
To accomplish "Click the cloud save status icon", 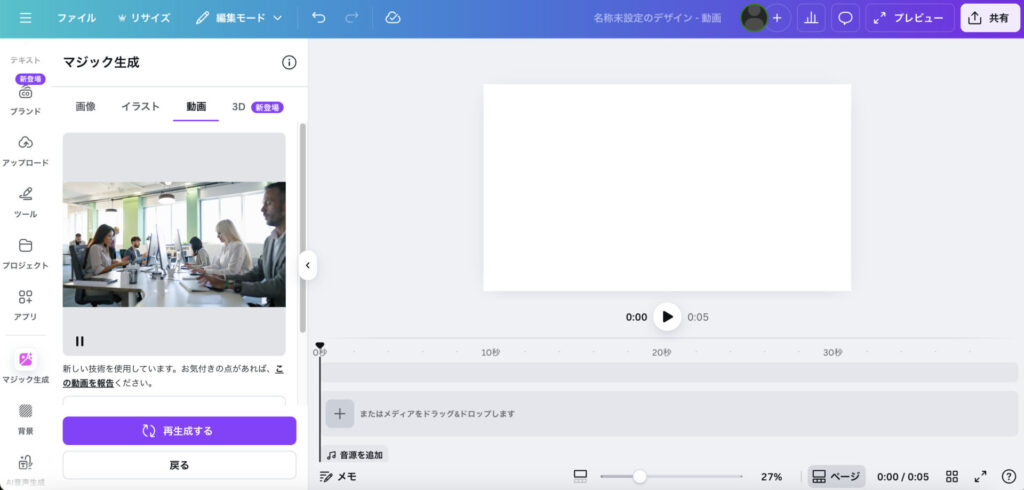I will (x=393, y=18).
